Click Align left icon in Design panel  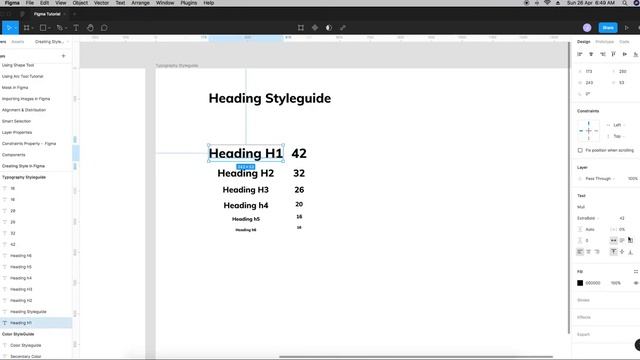pos(580,54)
